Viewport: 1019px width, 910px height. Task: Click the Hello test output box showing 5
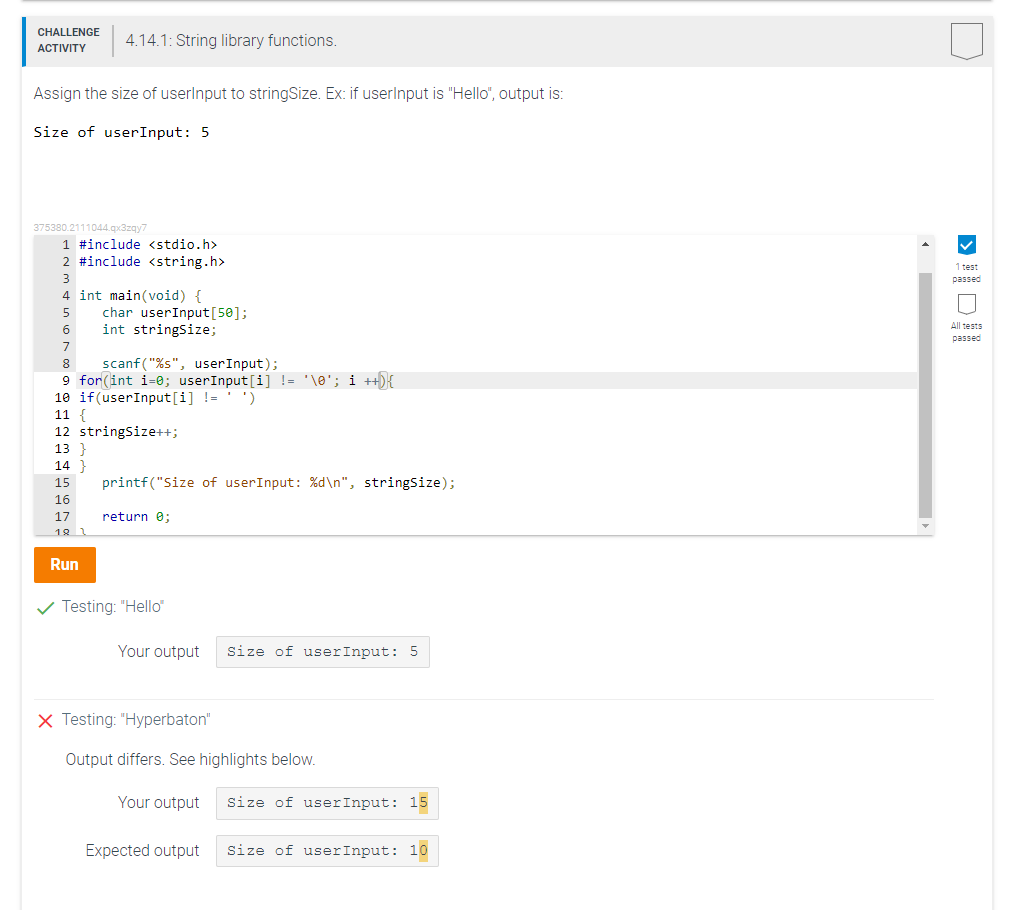point(322,651)
